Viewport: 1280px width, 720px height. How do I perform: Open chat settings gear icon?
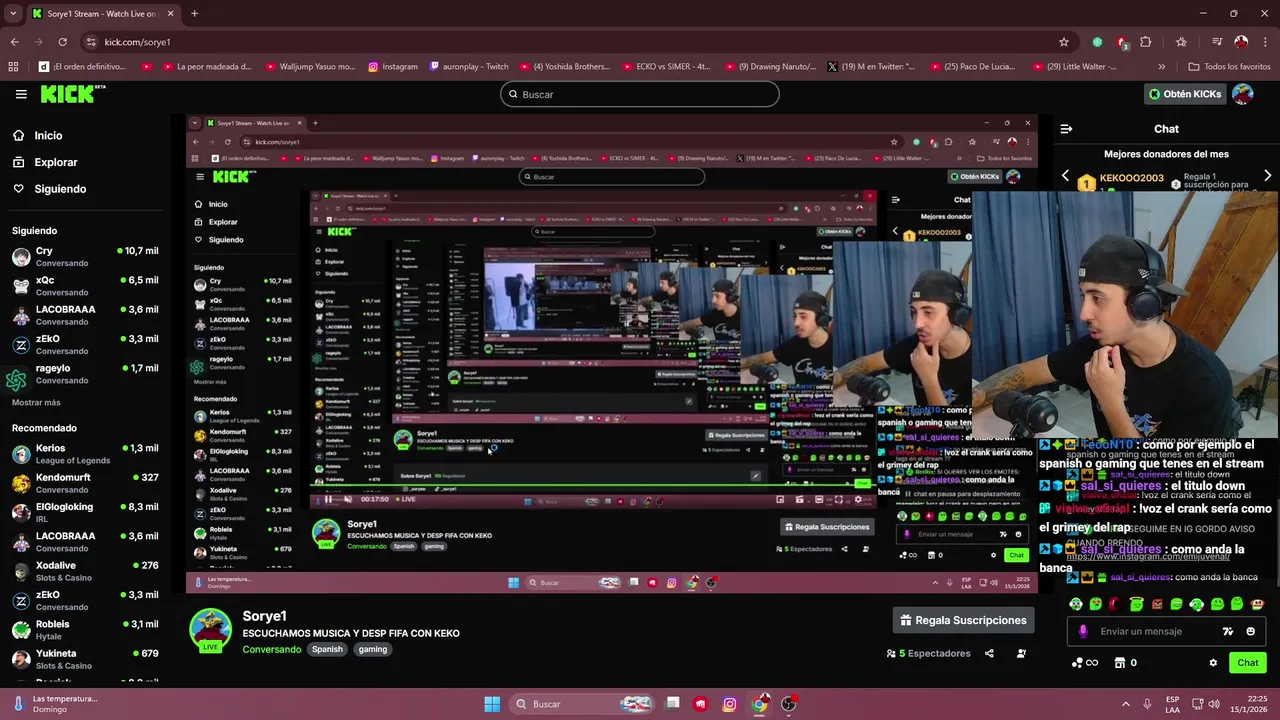[x=1213, y=662]
